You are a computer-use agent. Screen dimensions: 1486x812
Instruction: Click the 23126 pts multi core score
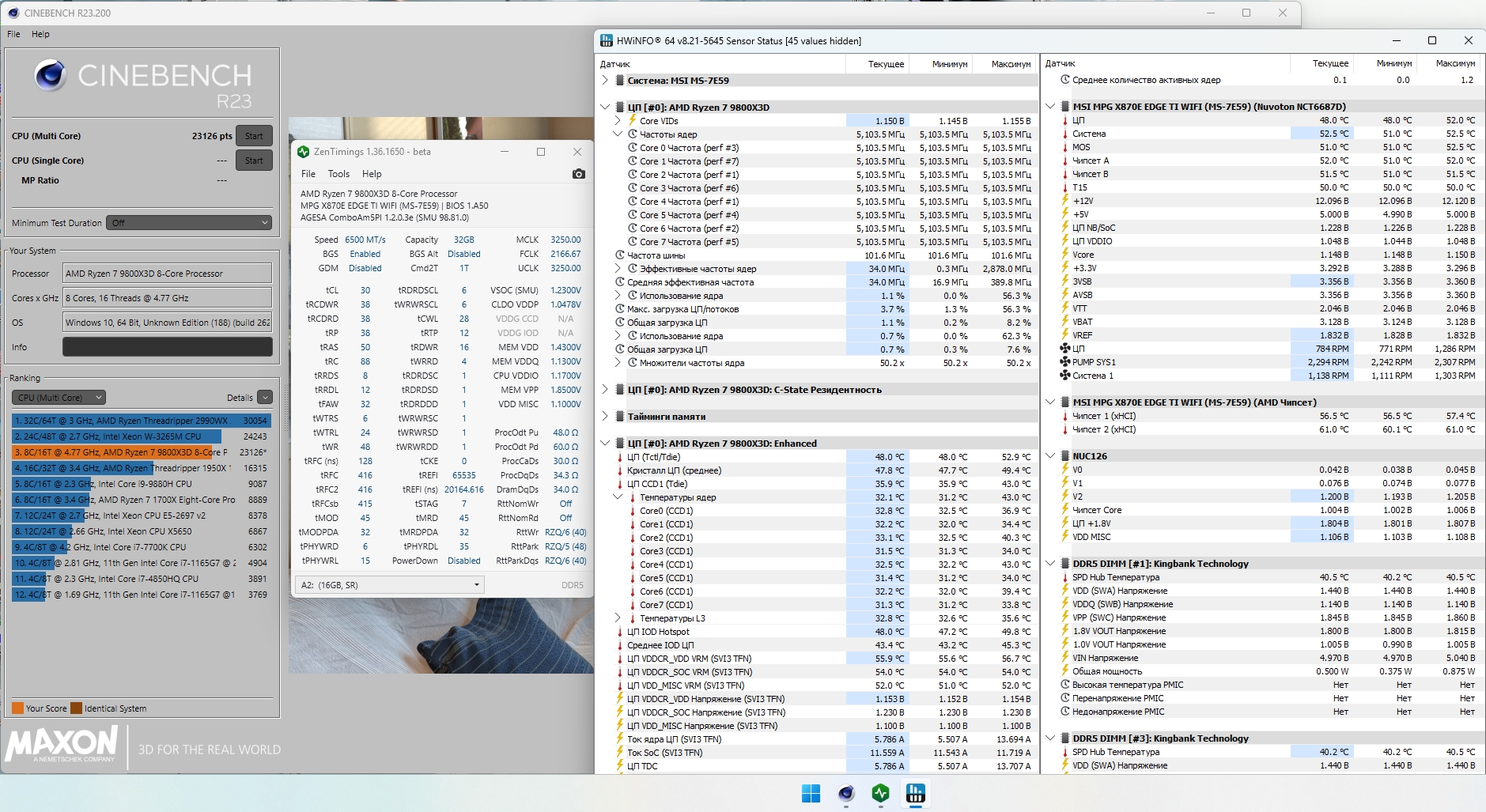point(212,136)
